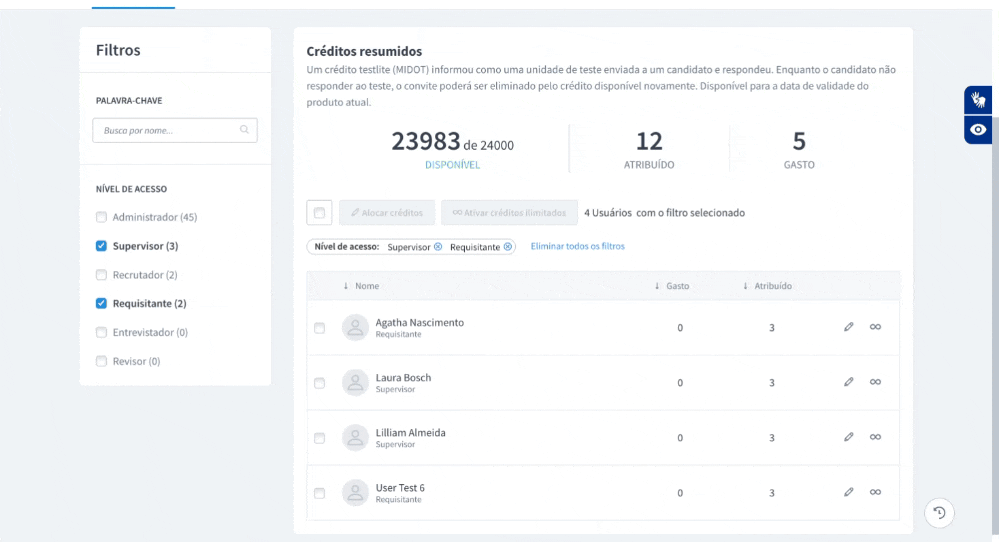Click the pencil edit icon for Agatha Nascimento
999x542 pixels.
848,327
